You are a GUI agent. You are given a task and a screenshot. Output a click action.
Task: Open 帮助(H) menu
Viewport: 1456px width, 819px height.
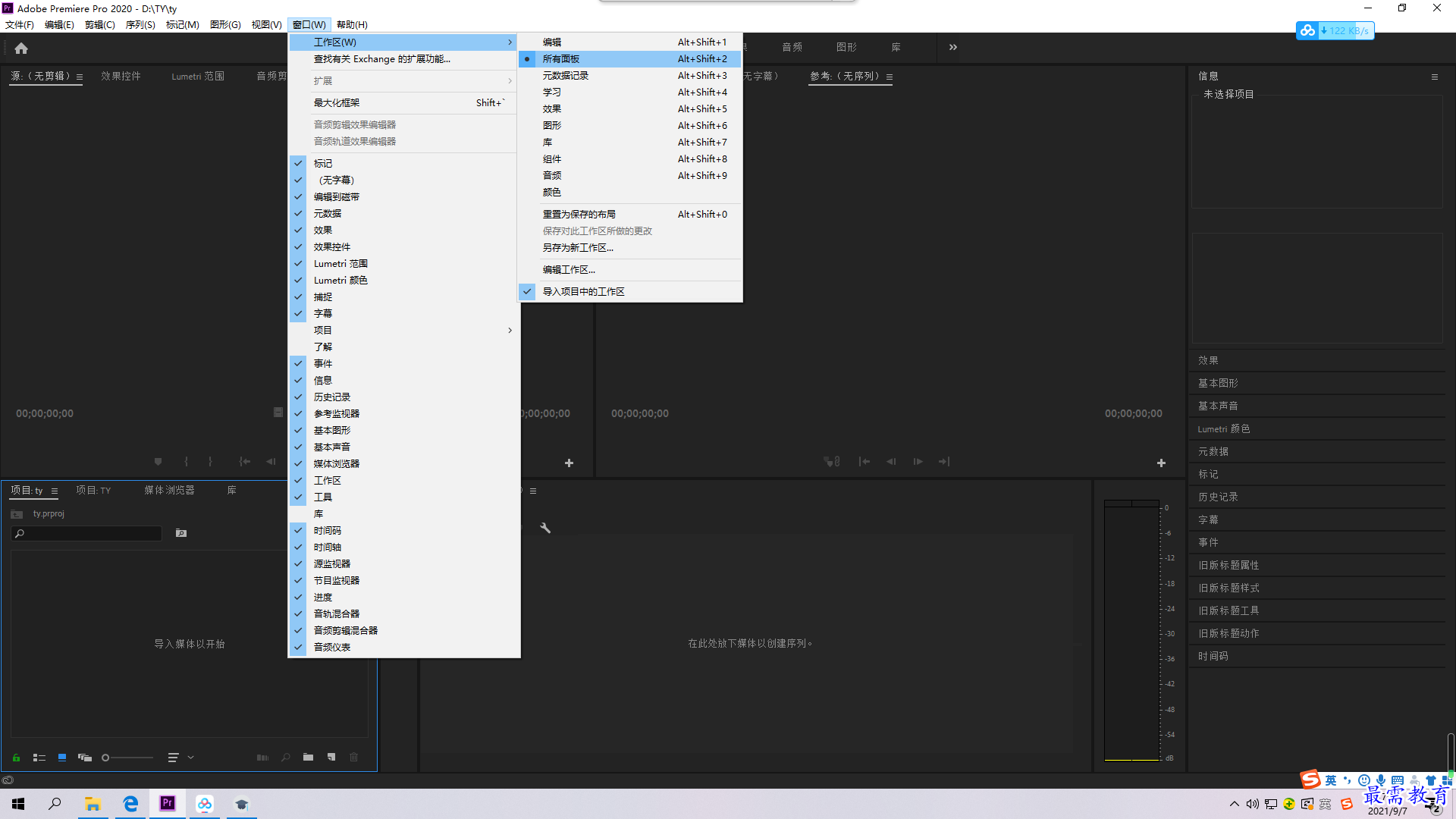tap(352, 24)
